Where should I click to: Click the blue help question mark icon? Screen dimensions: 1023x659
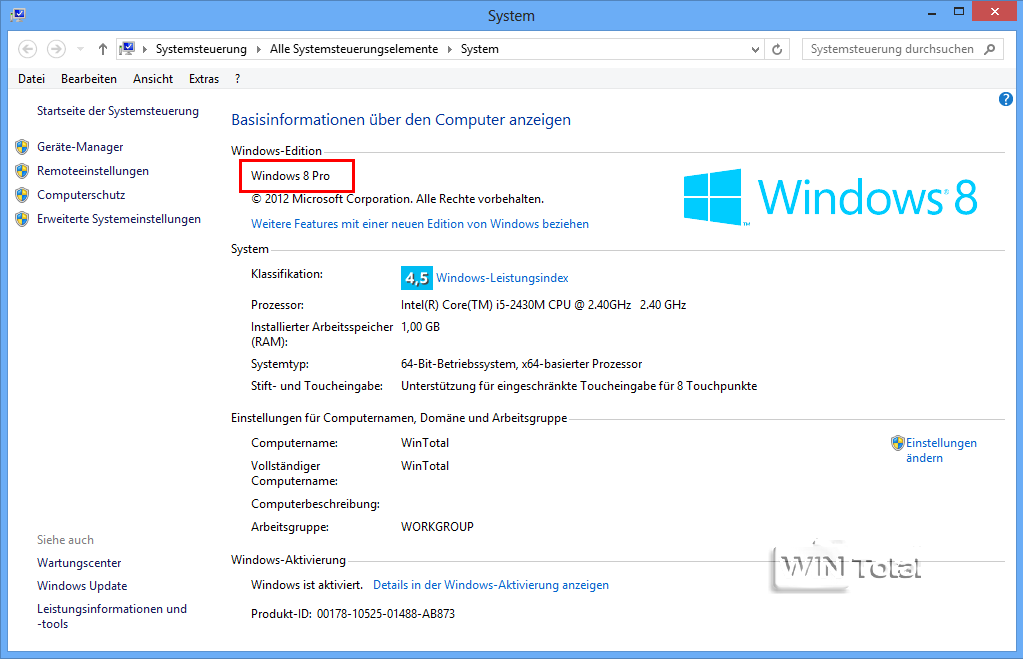[x=1005, y=99]
